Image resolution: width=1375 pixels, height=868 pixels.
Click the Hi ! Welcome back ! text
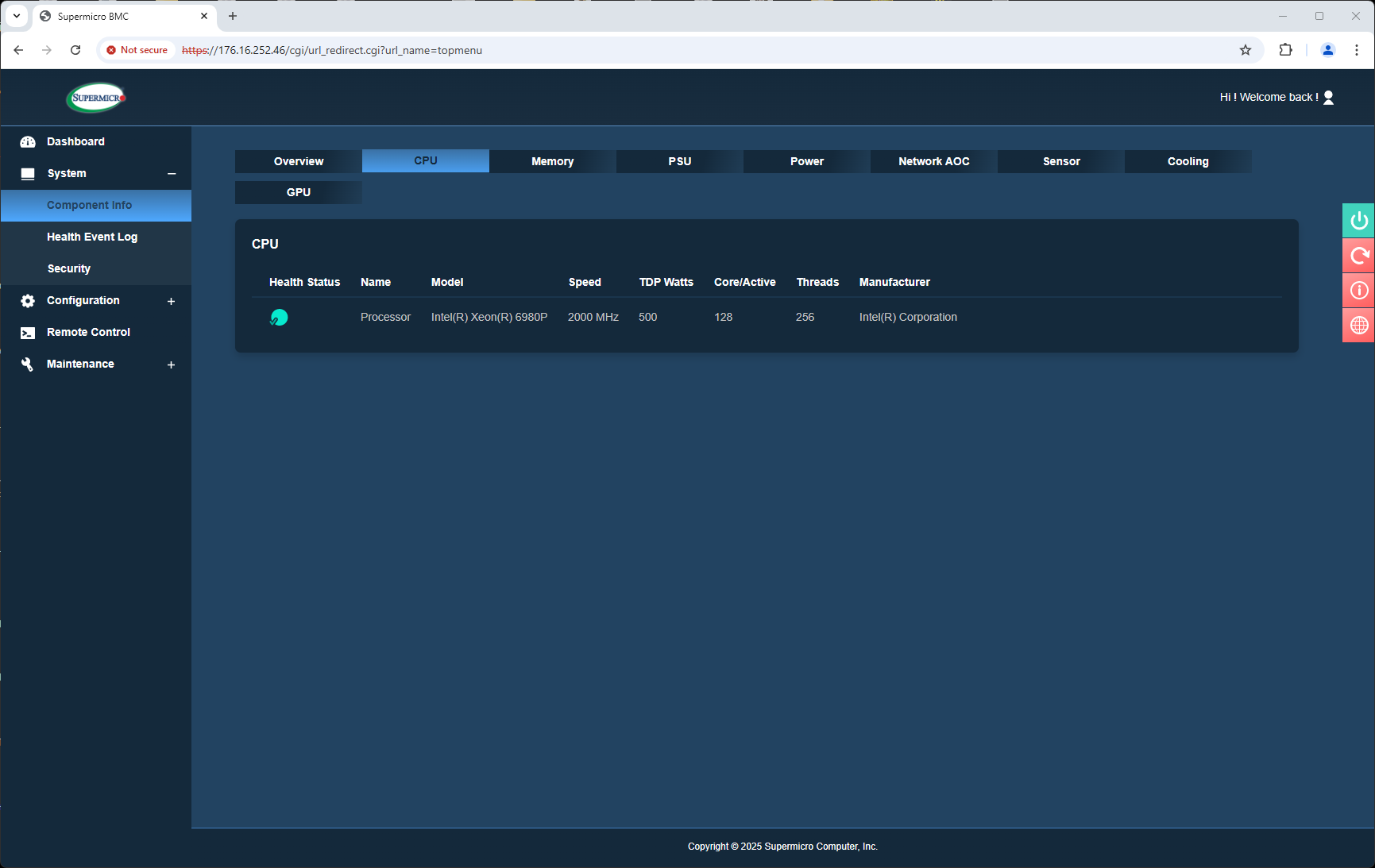point(1269,97)
